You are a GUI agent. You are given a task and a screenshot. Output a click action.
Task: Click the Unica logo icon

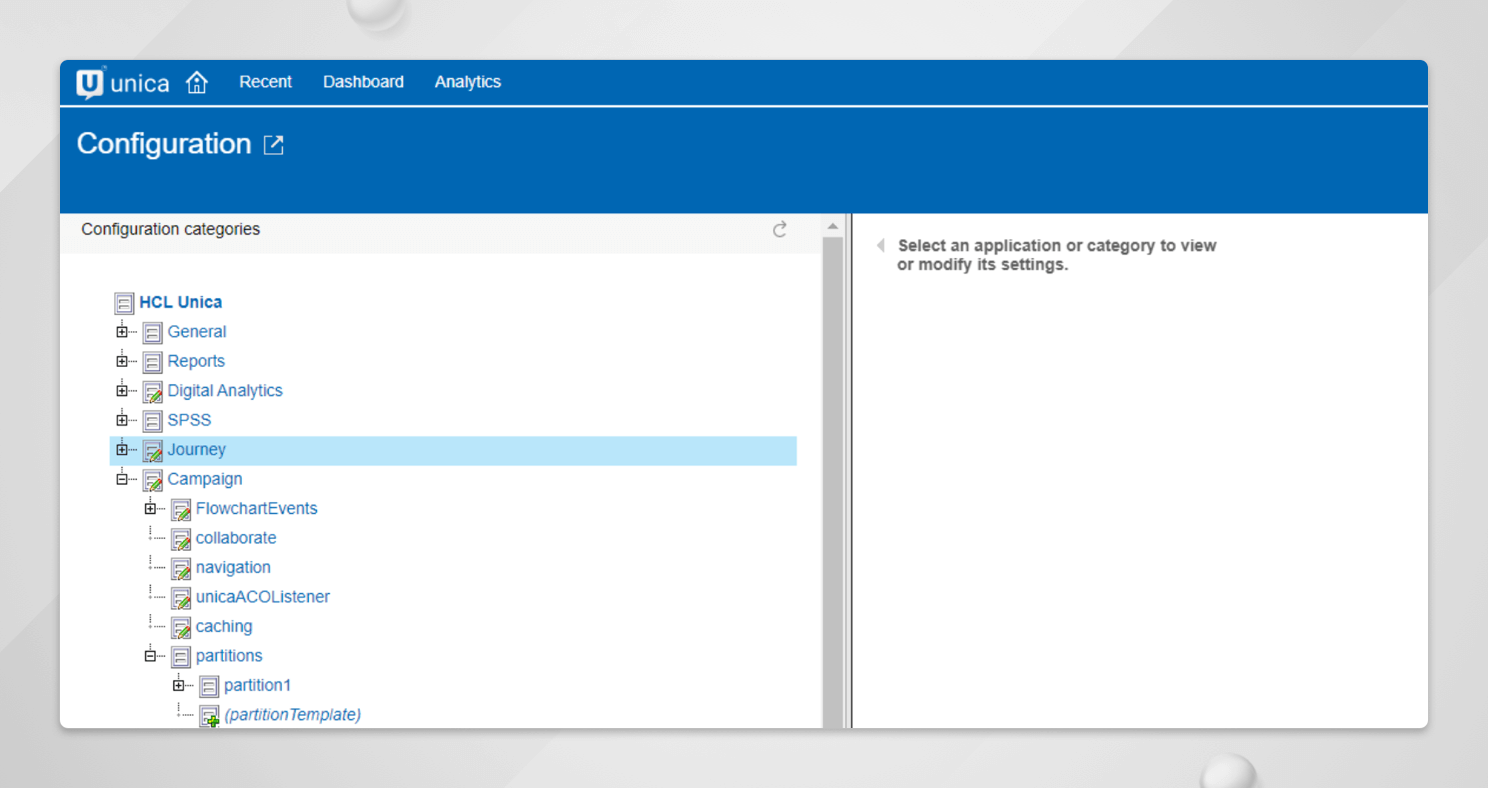[x=90, y=83]
